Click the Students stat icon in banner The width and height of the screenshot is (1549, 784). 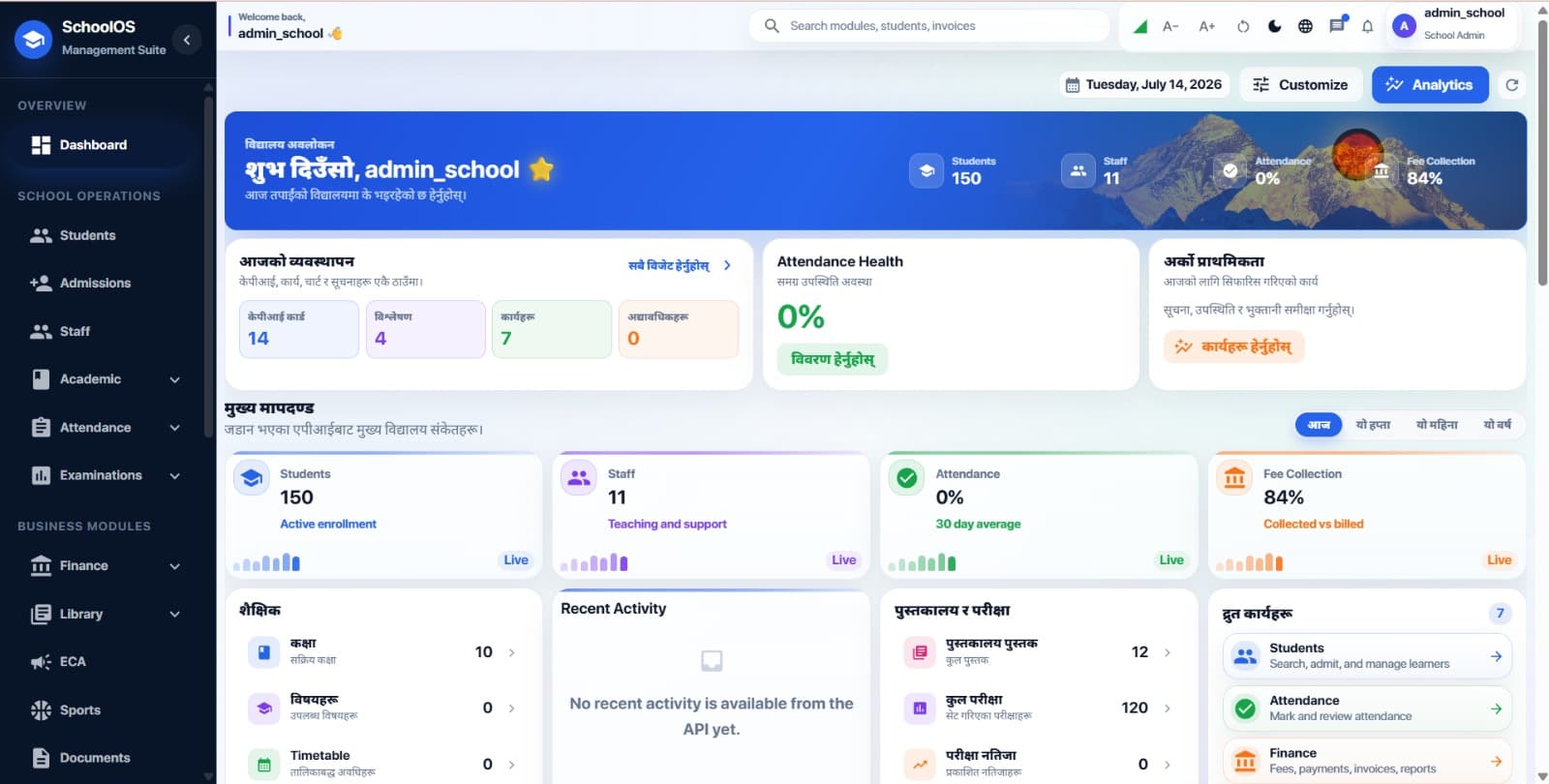926,170
